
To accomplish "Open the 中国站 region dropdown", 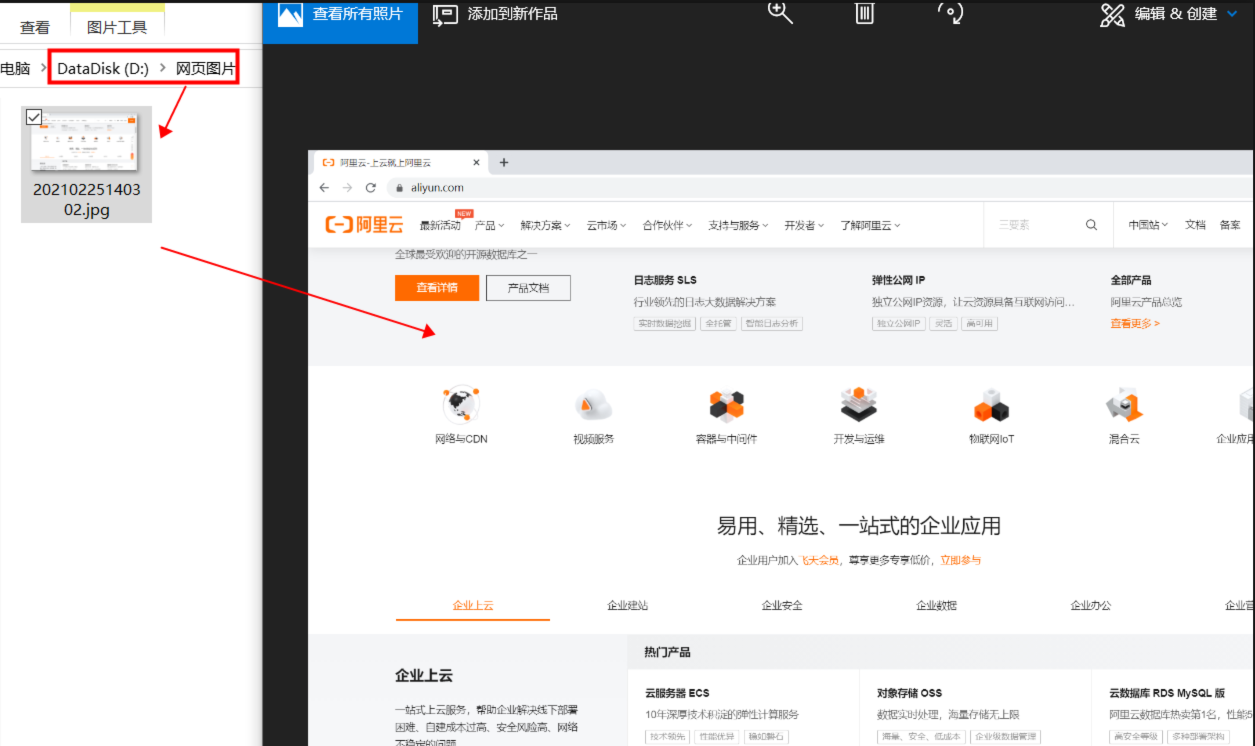I will pos(1149,226).
